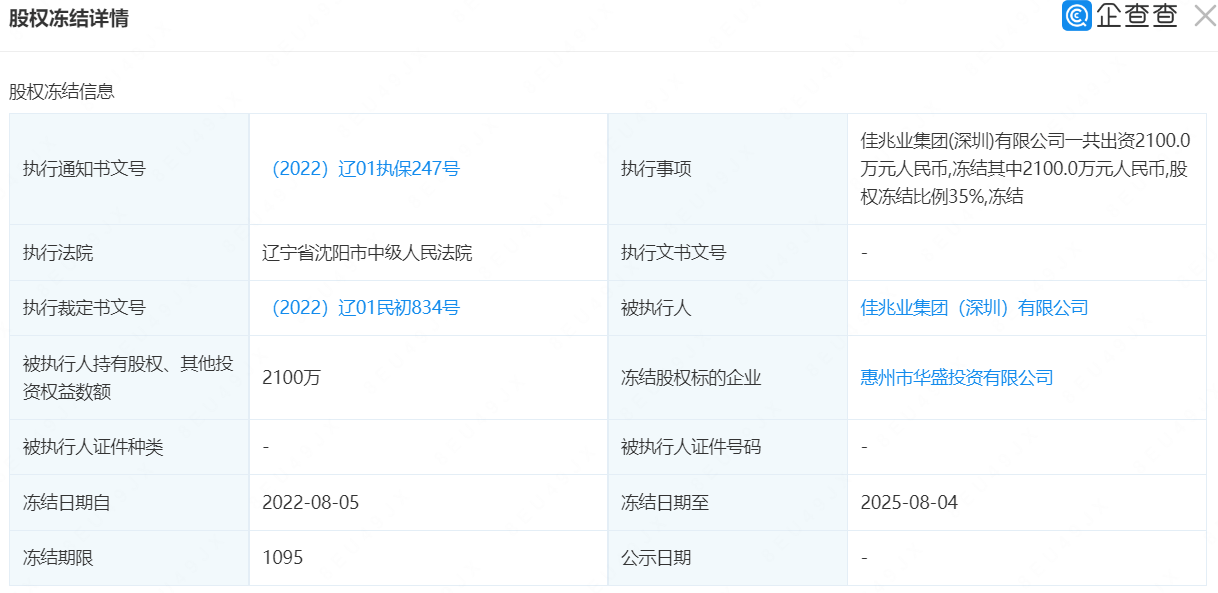Open 惠州市华盛投资有限公司 company link
1218x593 pixels.
pos(957,378)
